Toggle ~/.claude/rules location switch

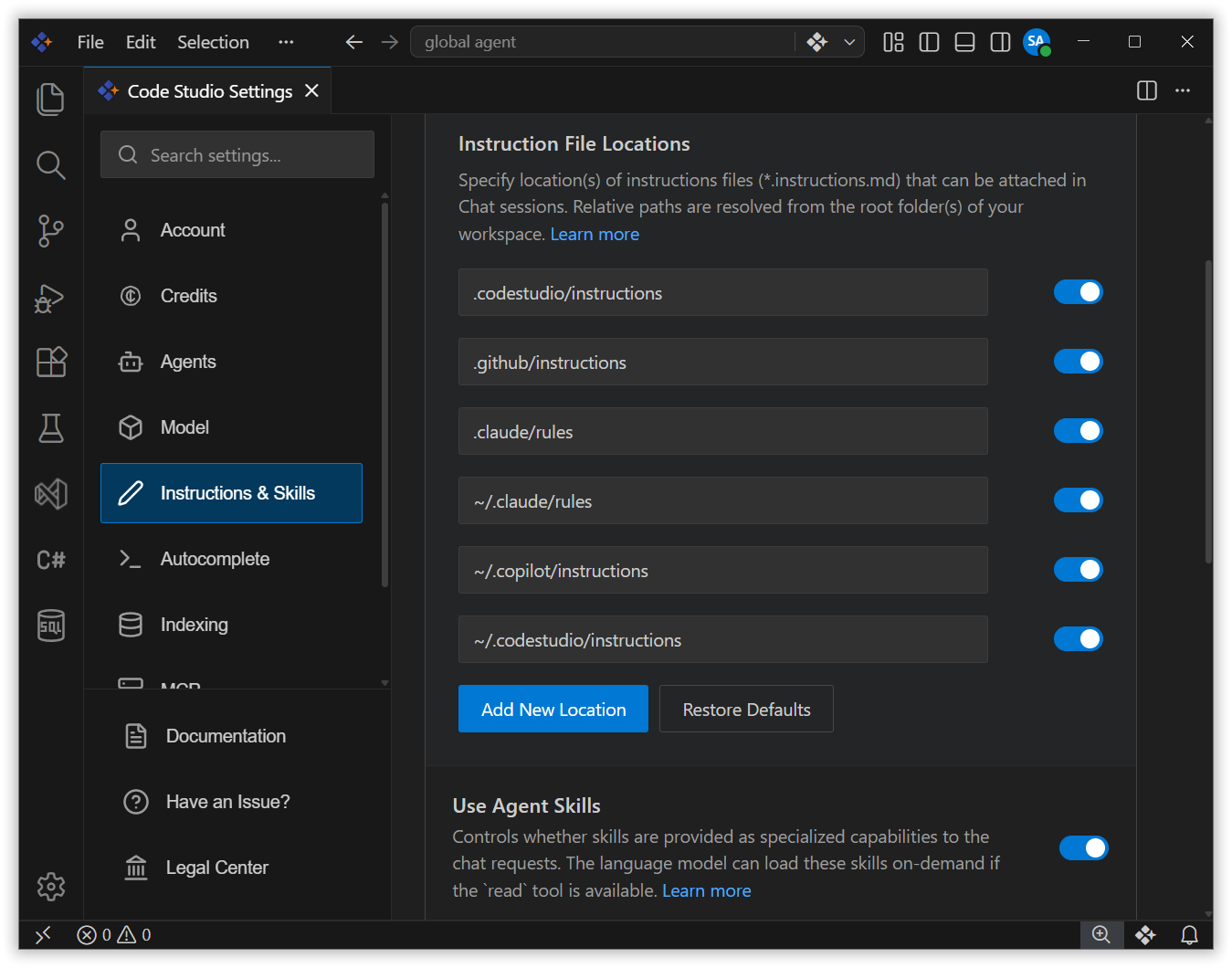click(1079, 500)
